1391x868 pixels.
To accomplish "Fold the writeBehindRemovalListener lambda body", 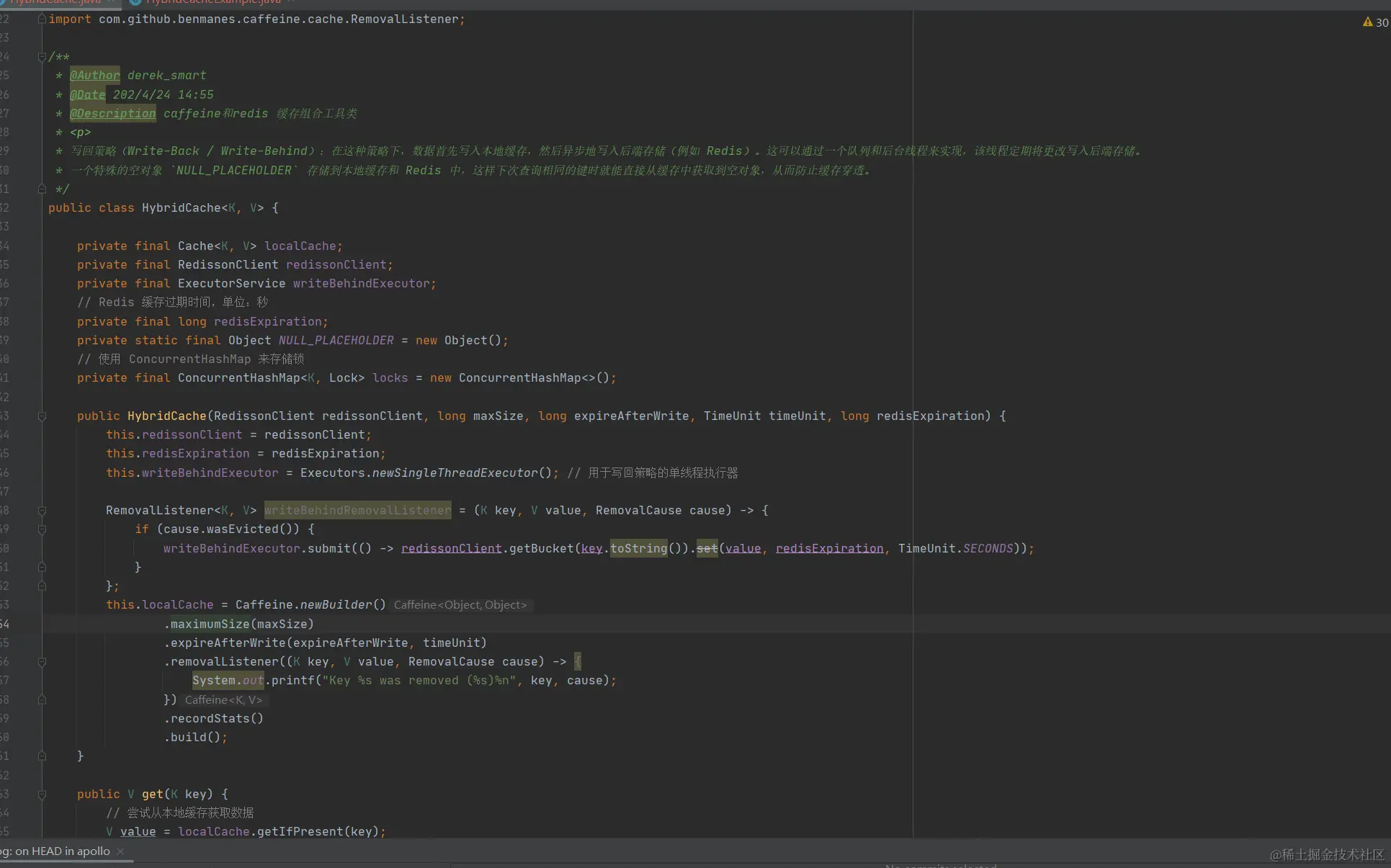I will coord(42,511).
